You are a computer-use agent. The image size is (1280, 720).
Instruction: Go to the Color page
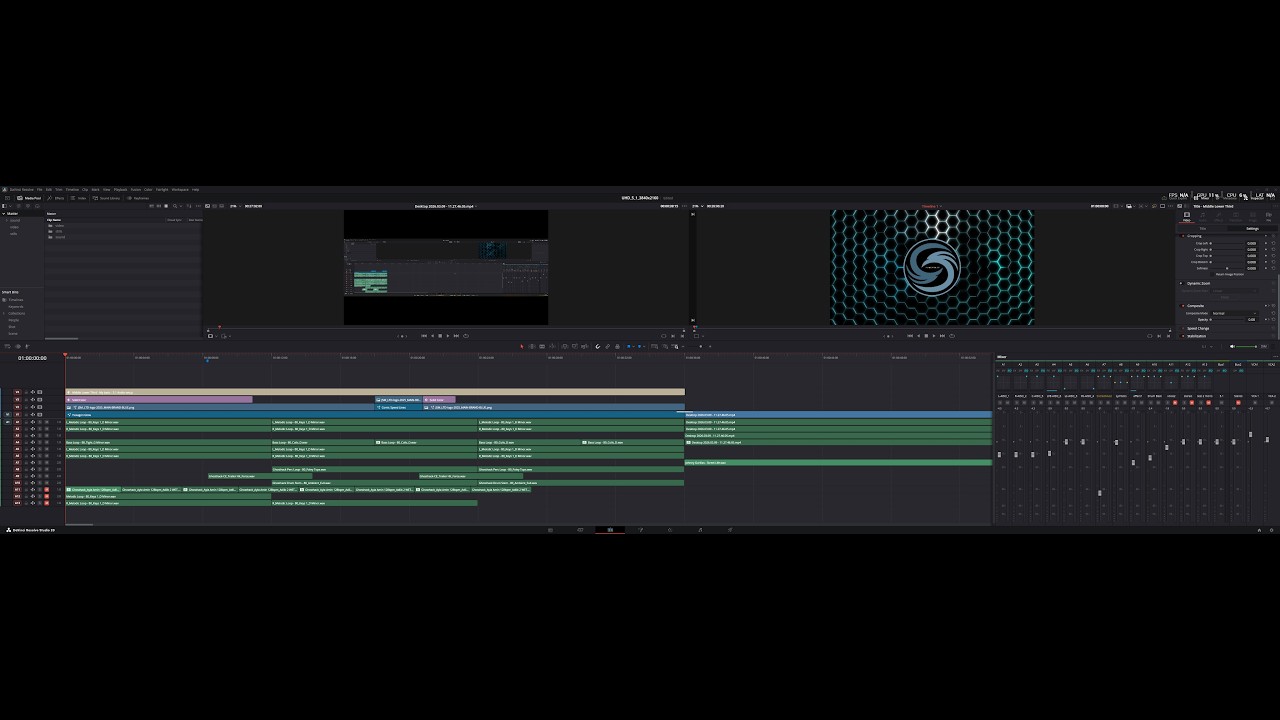pos(670,530)
